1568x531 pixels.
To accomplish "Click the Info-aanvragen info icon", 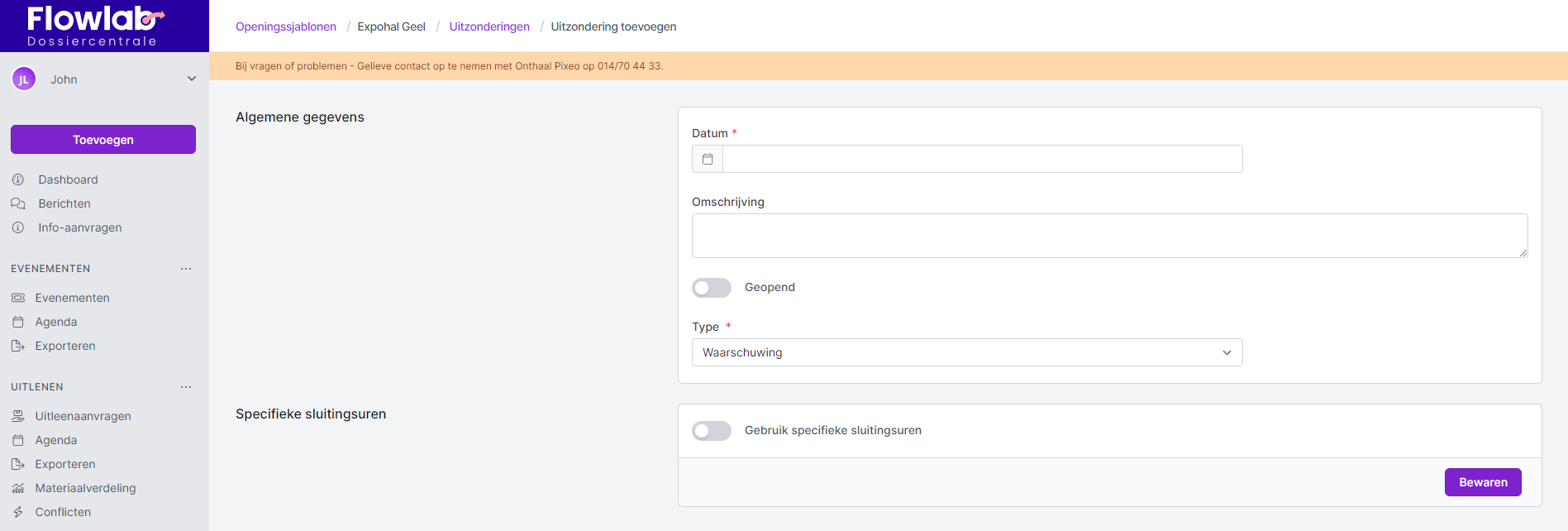I will (18, 227).
